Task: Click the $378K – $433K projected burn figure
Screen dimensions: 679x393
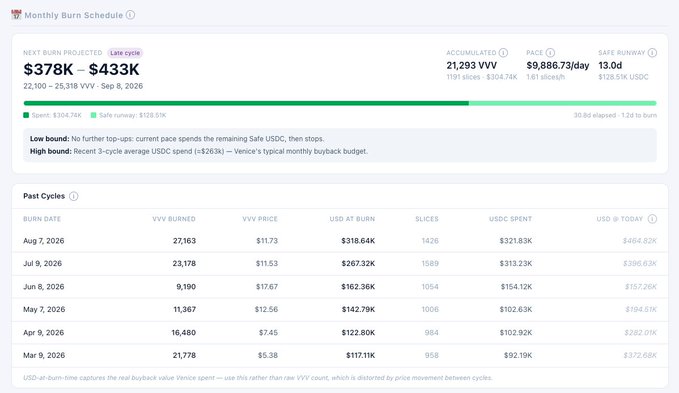Action: click(81, 69)
